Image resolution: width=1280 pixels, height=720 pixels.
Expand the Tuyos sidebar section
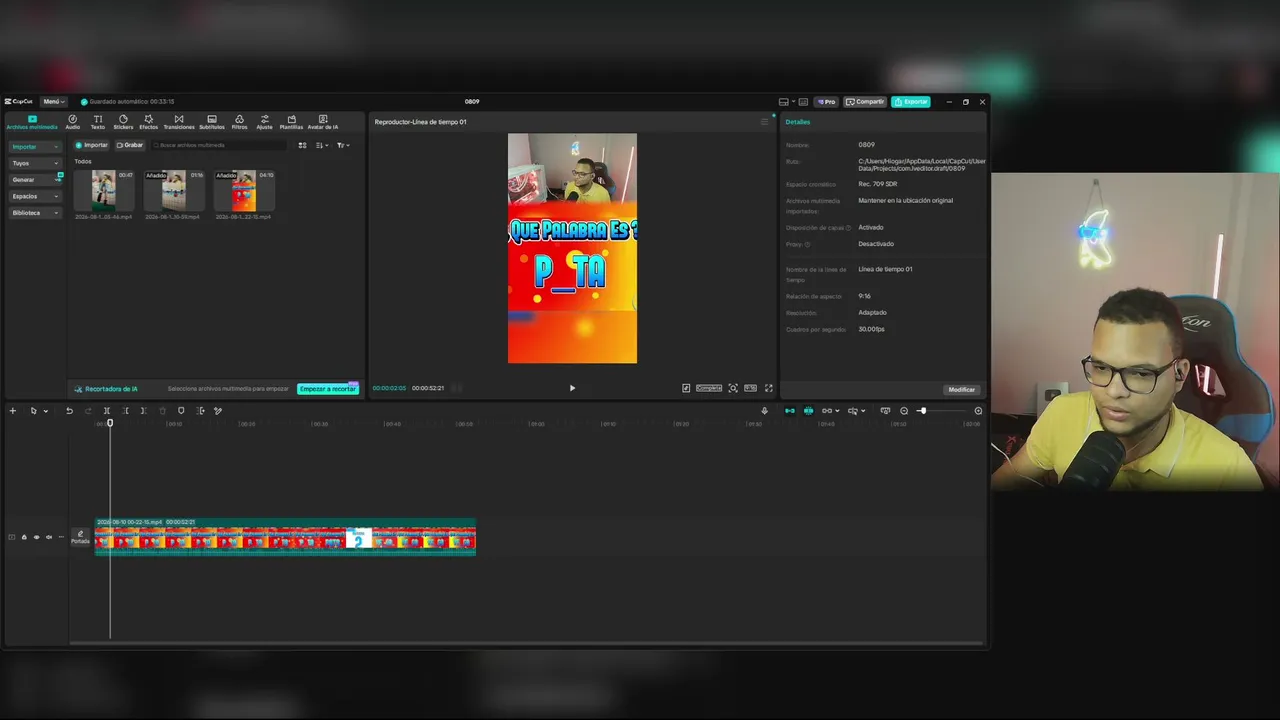click(35, 163)
